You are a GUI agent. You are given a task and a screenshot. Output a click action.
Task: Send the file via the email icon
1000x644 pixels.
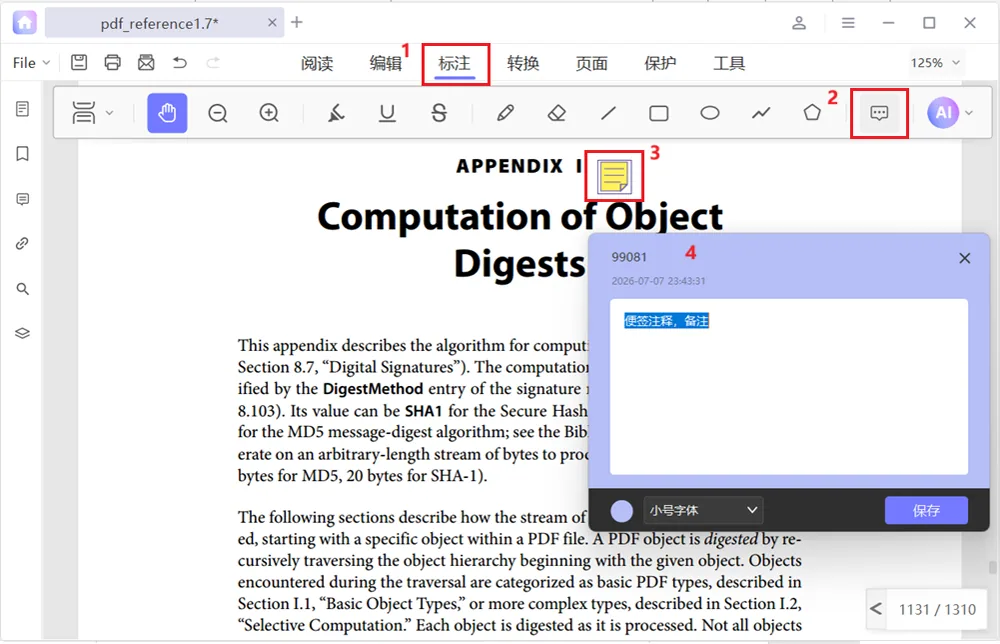[x=146, y=62]
